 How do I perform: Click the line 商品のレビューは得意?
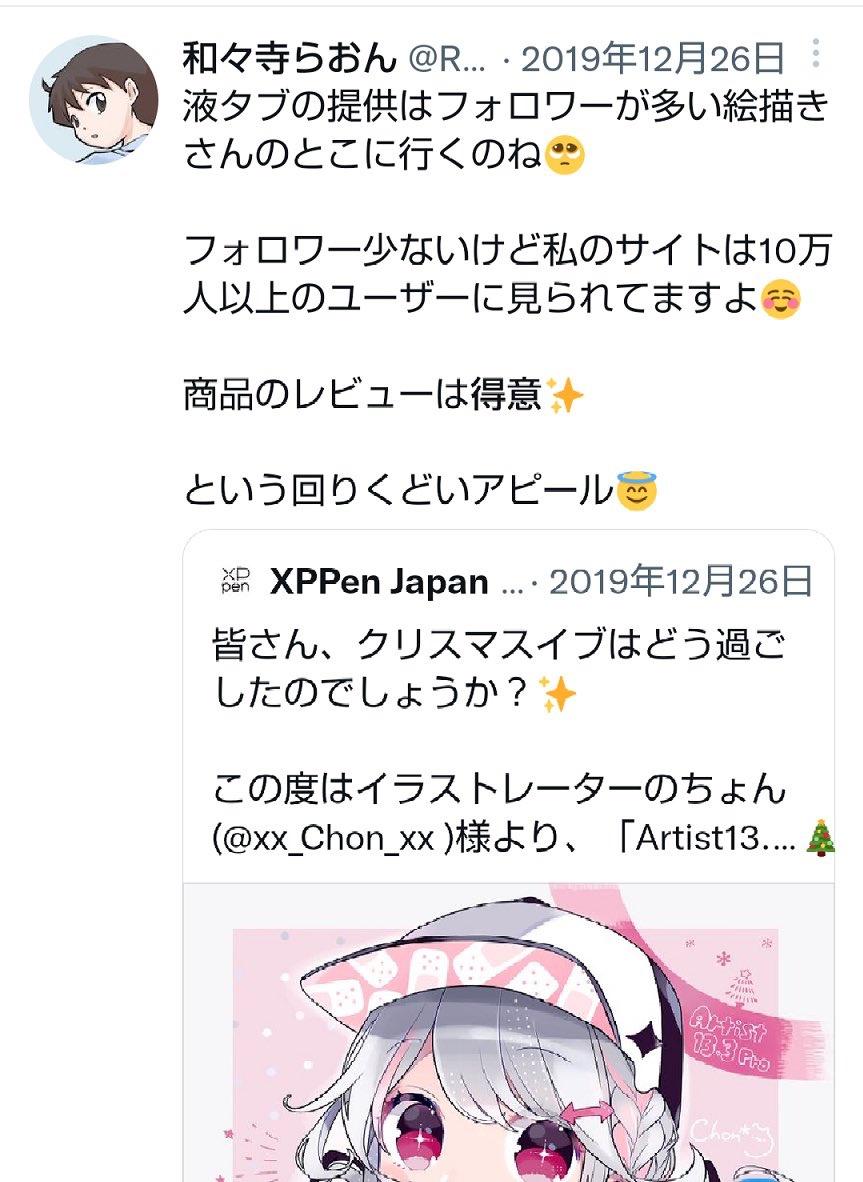click(363, 394)
